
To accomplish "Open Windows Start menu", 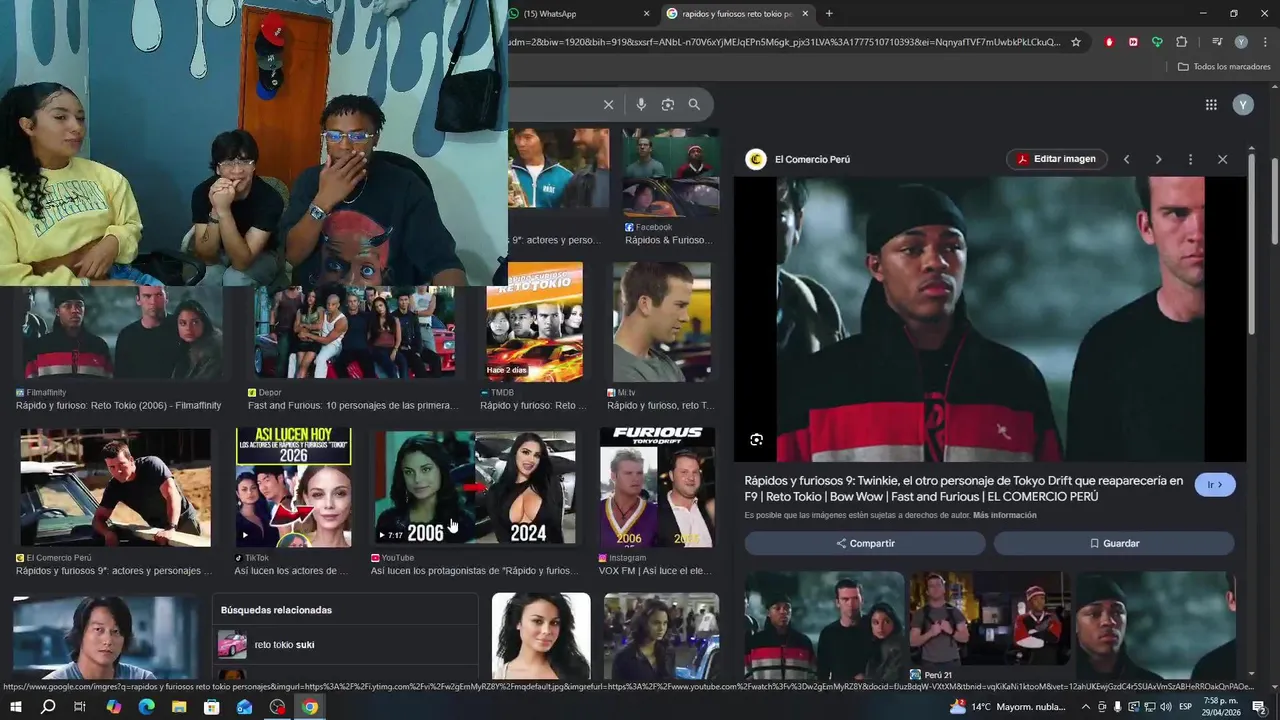I will point(15,707).
